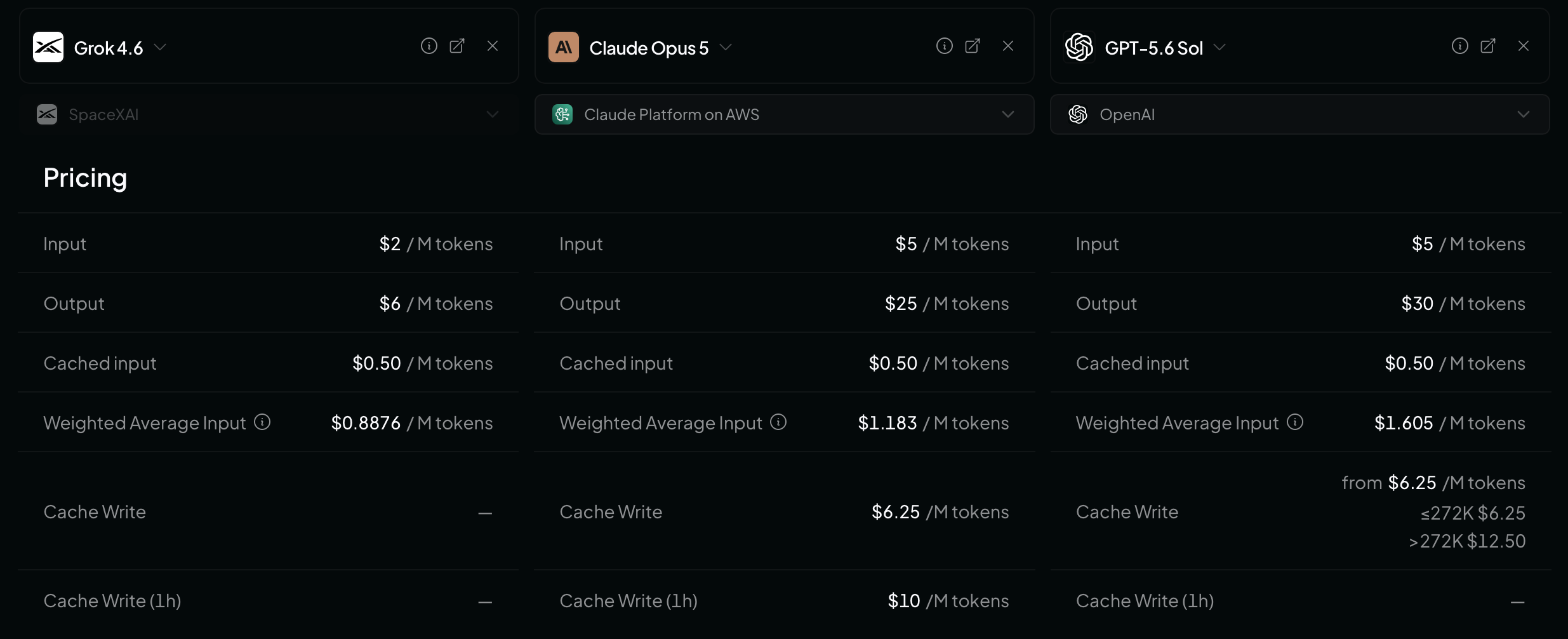Expand the Grok 4.6 model selector
This screenshot has height=639, width=1568.
pos(160,48)
